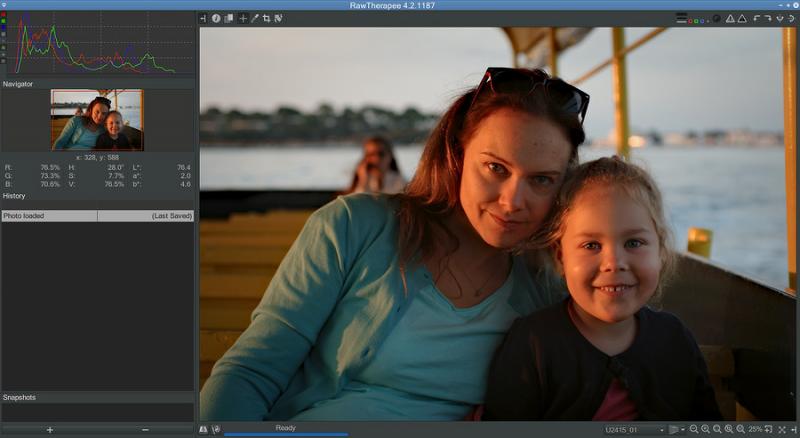Toggle green histogram channel
The image size is (800, 438).
tap(3, 20)
